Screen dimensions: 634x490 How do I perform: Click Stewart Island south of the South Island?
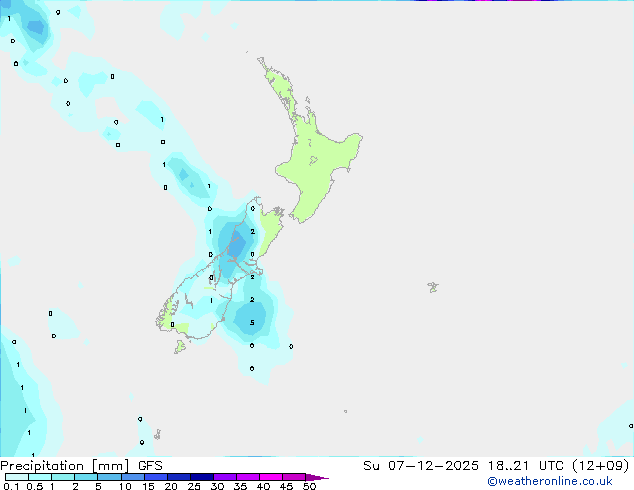(x=180, y=346)
